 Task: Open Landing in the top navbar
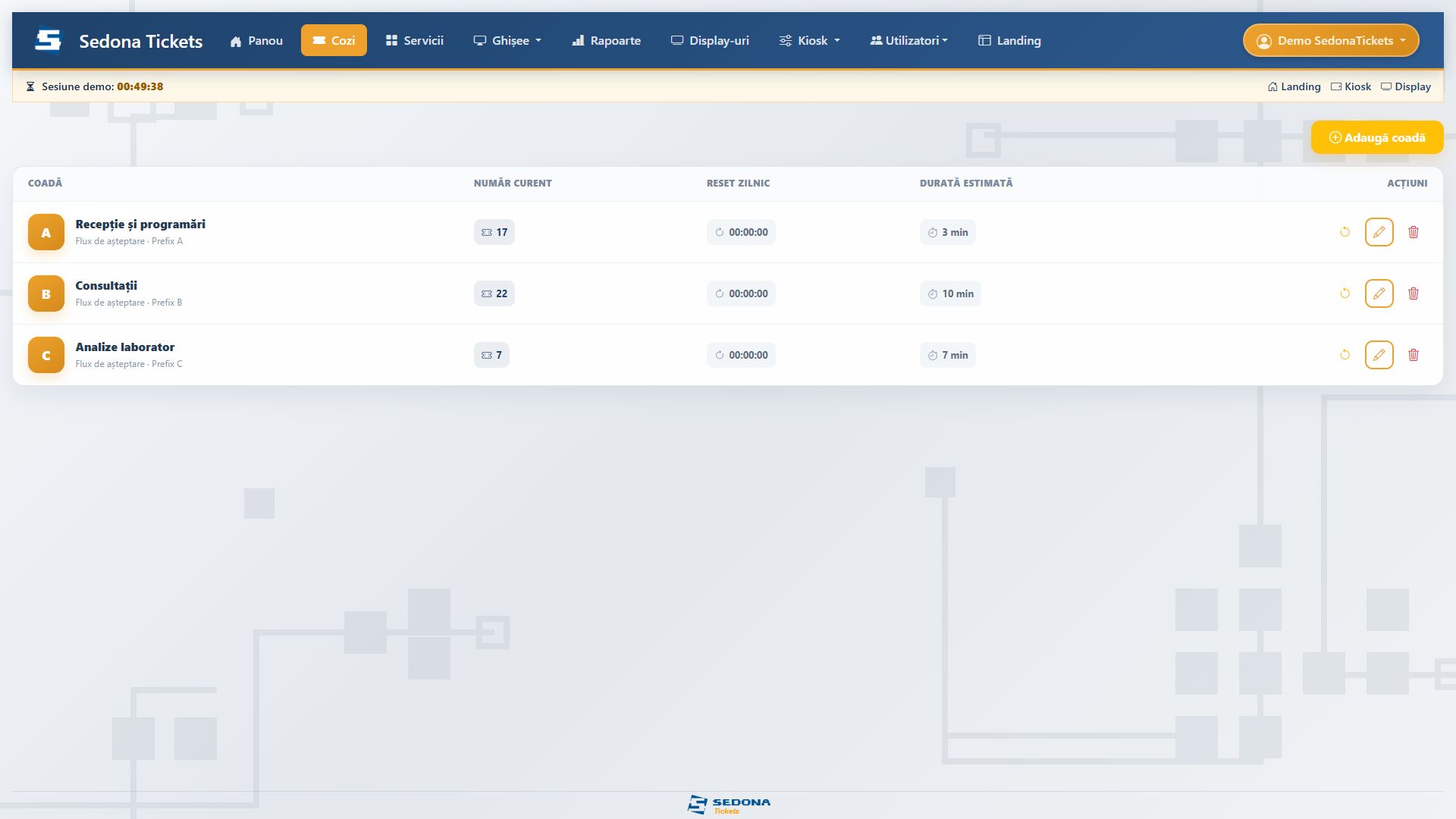(1009, 41)
